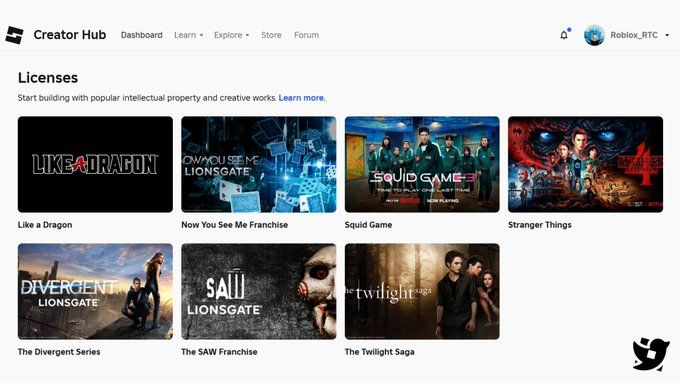Select the Stranger Things license image
This screenshot has width=680, height=383.
(585, 164)
